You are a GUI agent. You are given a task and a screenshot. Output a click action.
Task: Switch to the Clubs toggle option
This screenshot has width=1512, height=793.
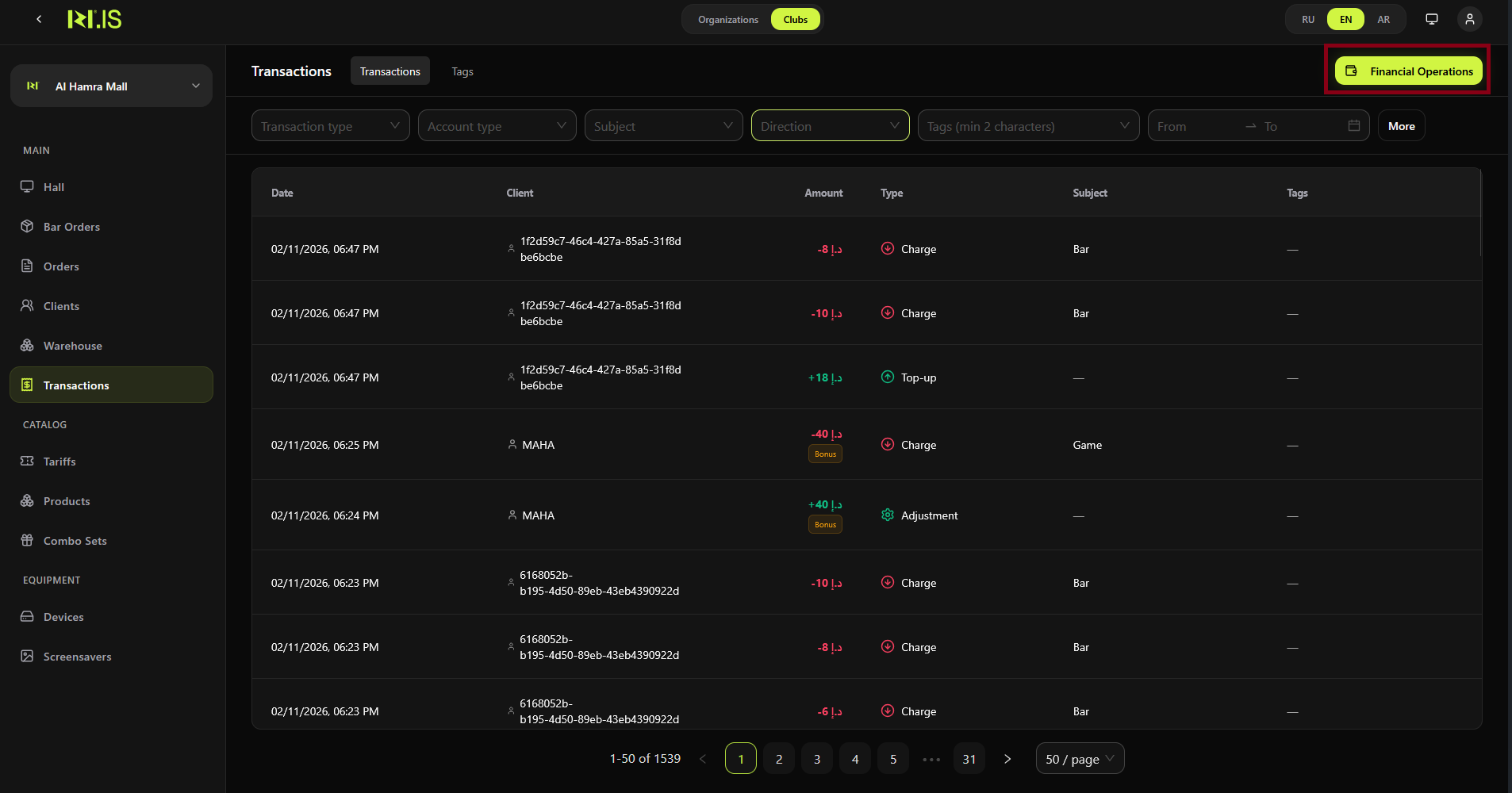(794, 19)
